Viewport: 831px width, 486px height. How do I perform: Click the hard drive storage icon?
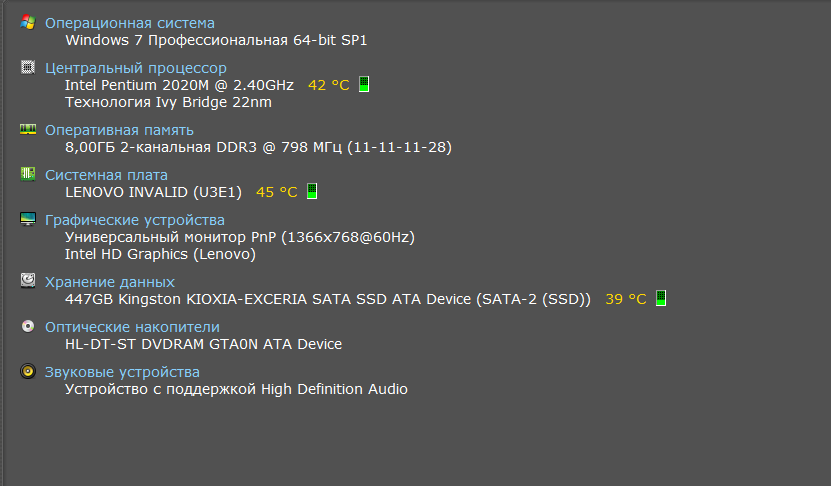pyautogui.click(x=28, y=280)
